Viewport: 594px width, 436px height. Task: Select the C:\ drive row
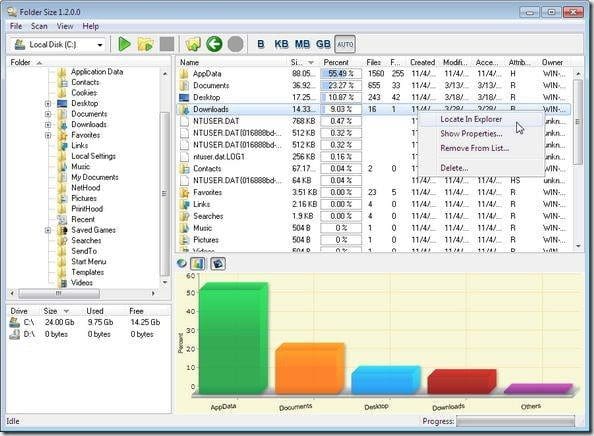click(x=88, y=322)
